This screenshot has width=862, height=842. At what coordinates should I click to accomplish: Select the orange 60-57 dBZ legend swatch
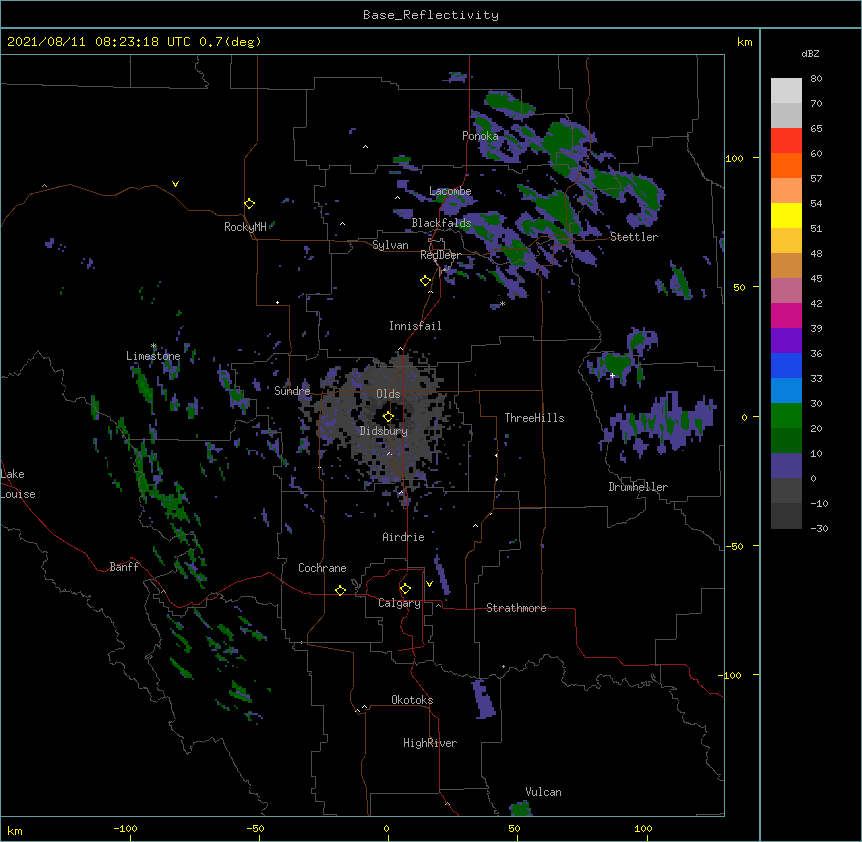tap(786, 165)
